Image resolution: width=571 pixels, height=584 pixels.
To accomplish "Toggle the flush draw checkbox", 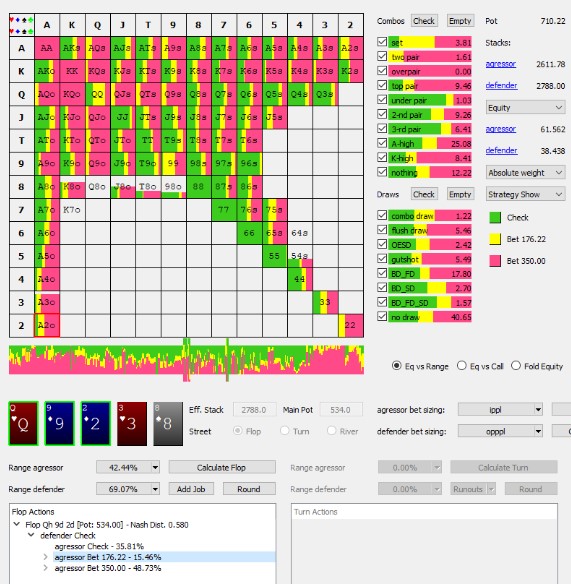I will (382, 230).
